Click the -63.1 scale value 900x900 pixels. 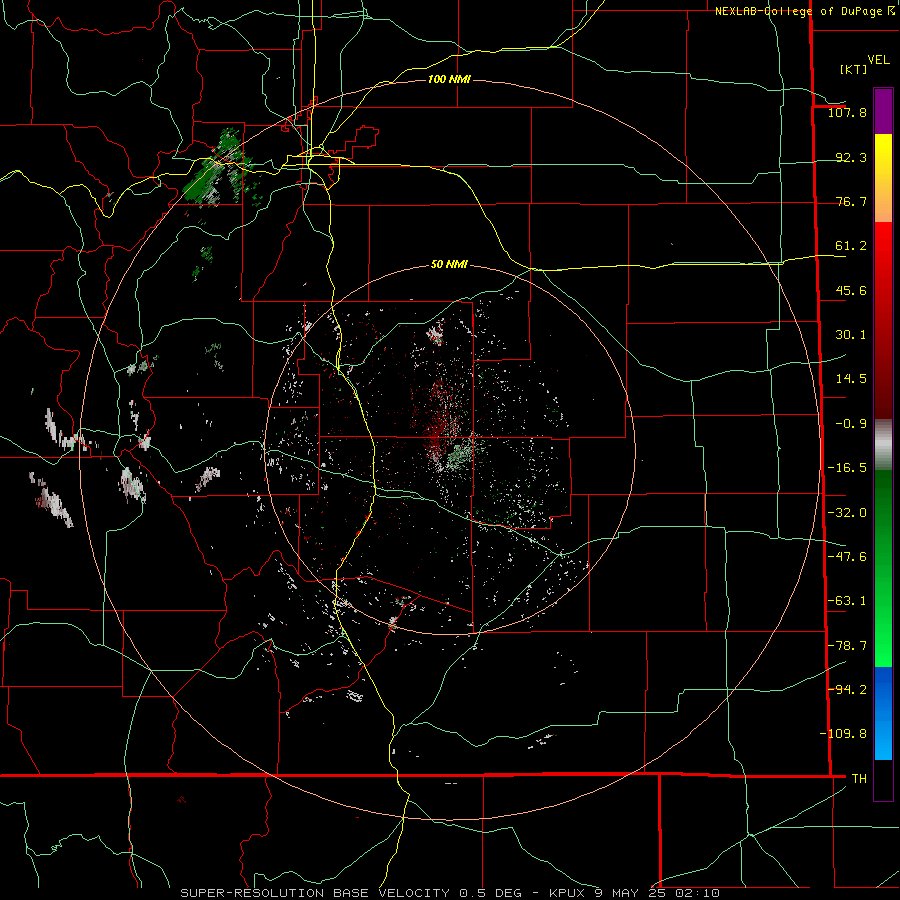pyautogui.click(x=847, y=601)
